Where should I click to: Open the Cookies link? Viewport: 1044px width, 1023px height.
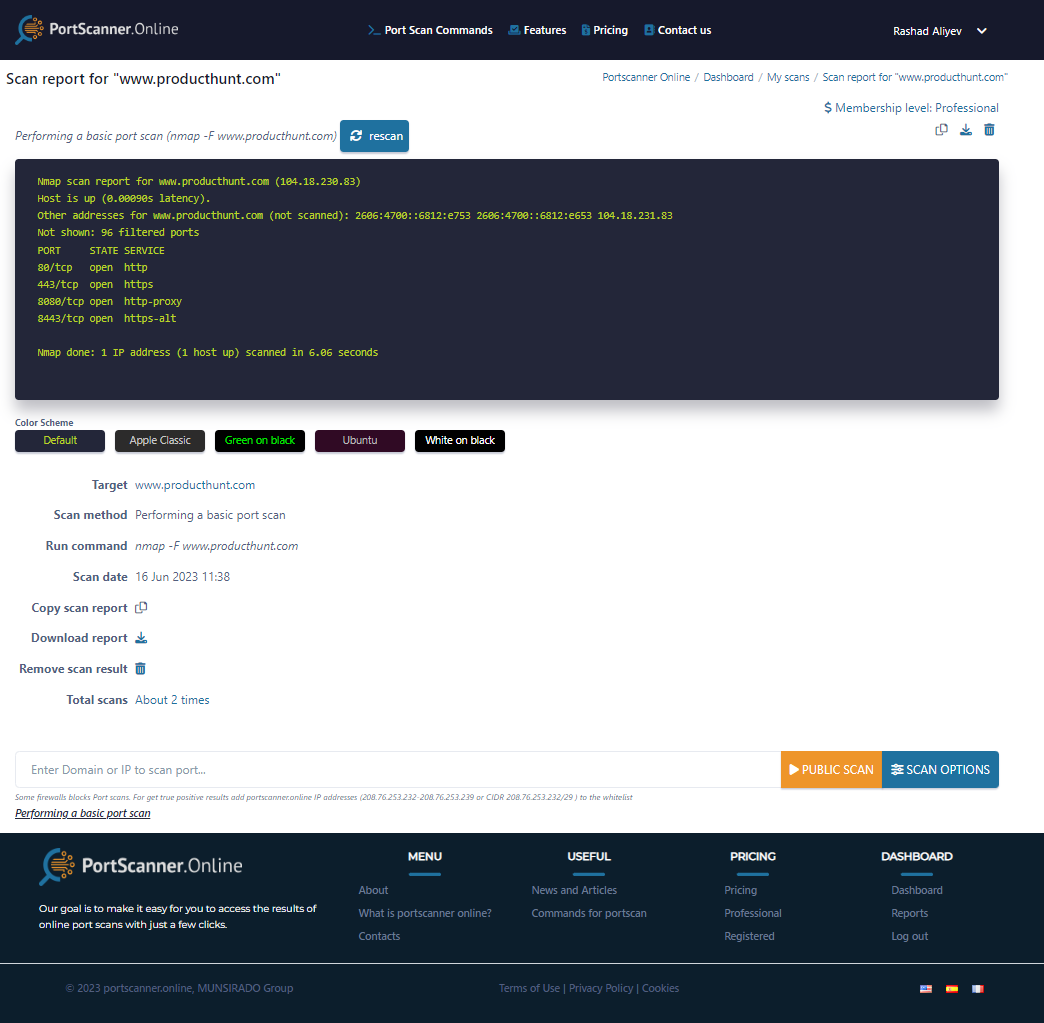pos(660,988)
